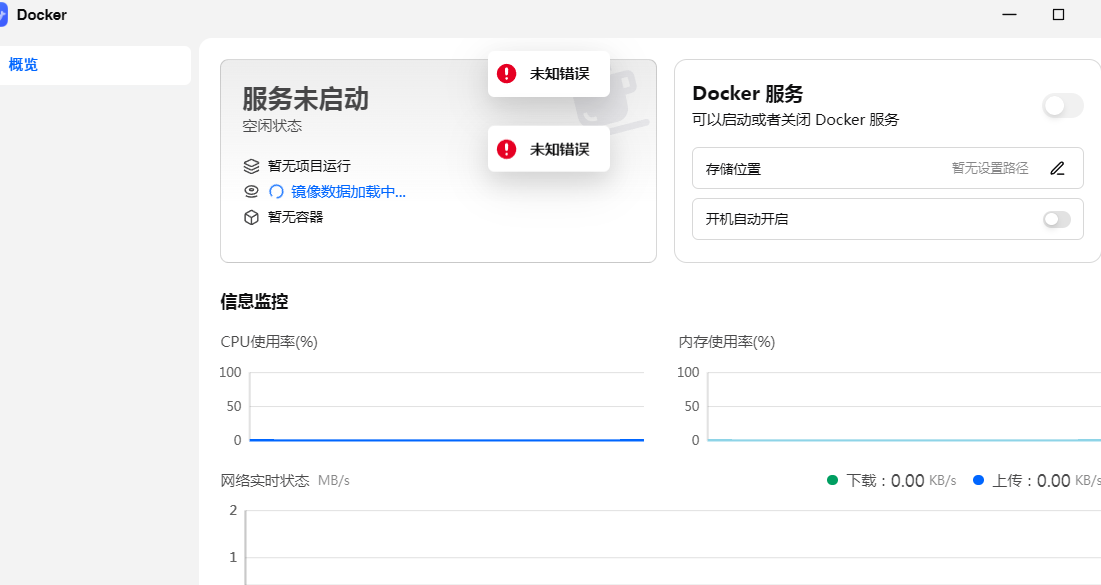Click the green 下载 legend dot
This screenshot has height=585, width=1101.
point(833,480)
